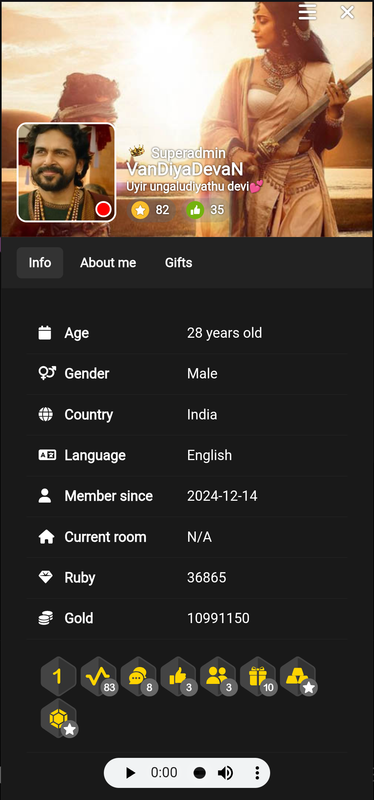
Task: Select the hexagon badge showing number 1
Action: 58,676
